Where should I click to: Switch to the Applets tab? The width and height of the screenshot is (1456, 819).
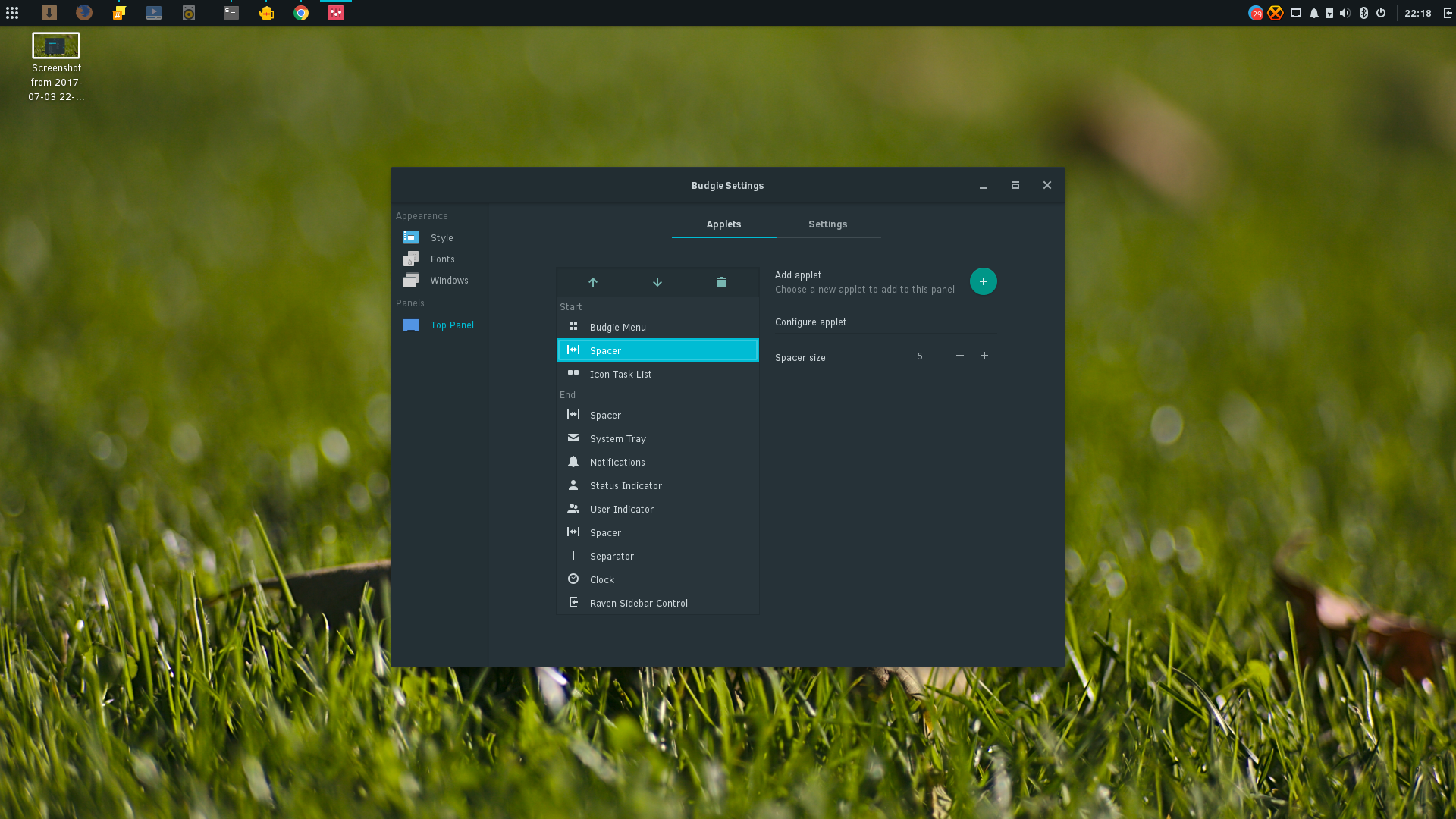[x=723, y=224]
